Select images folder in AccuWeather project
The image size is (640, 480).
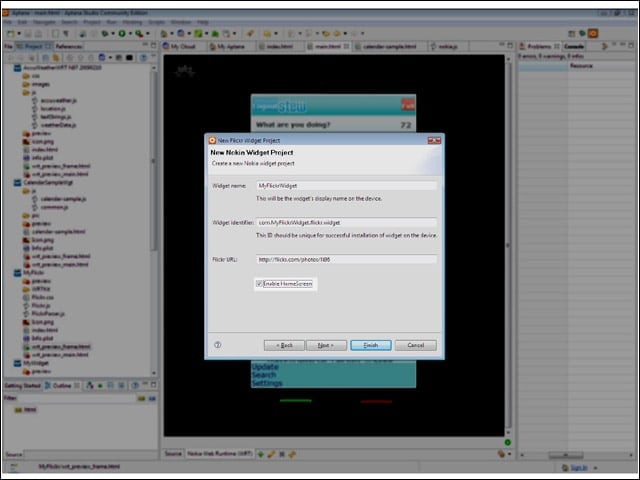pyautogui.click(x=40, y=84)
